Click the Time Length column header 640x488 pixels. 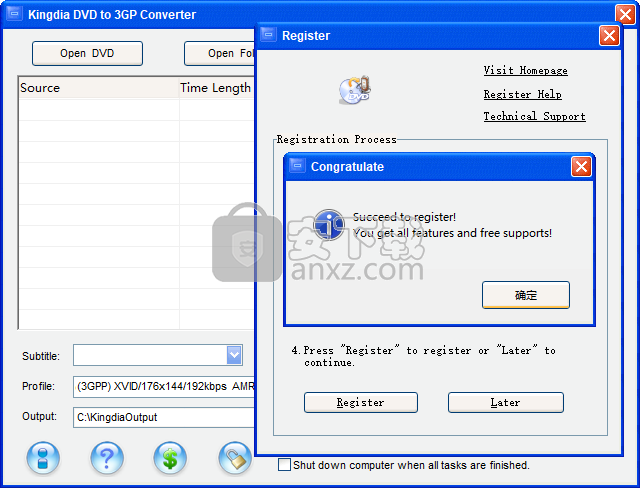tap(217, 88)
